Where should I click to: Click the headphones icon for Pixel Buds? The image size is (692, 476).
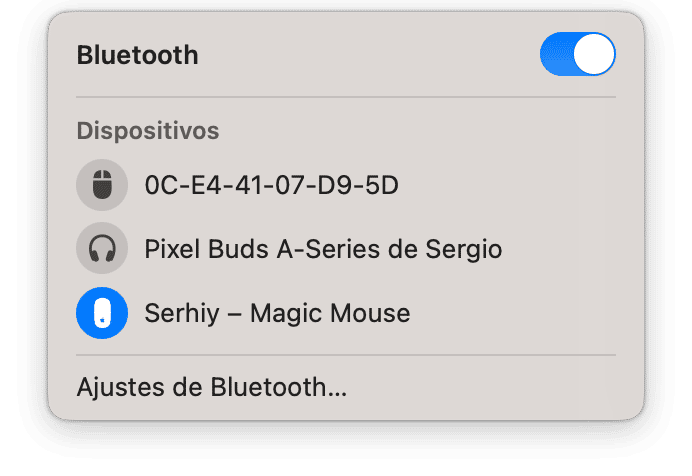tap(102, 249)
